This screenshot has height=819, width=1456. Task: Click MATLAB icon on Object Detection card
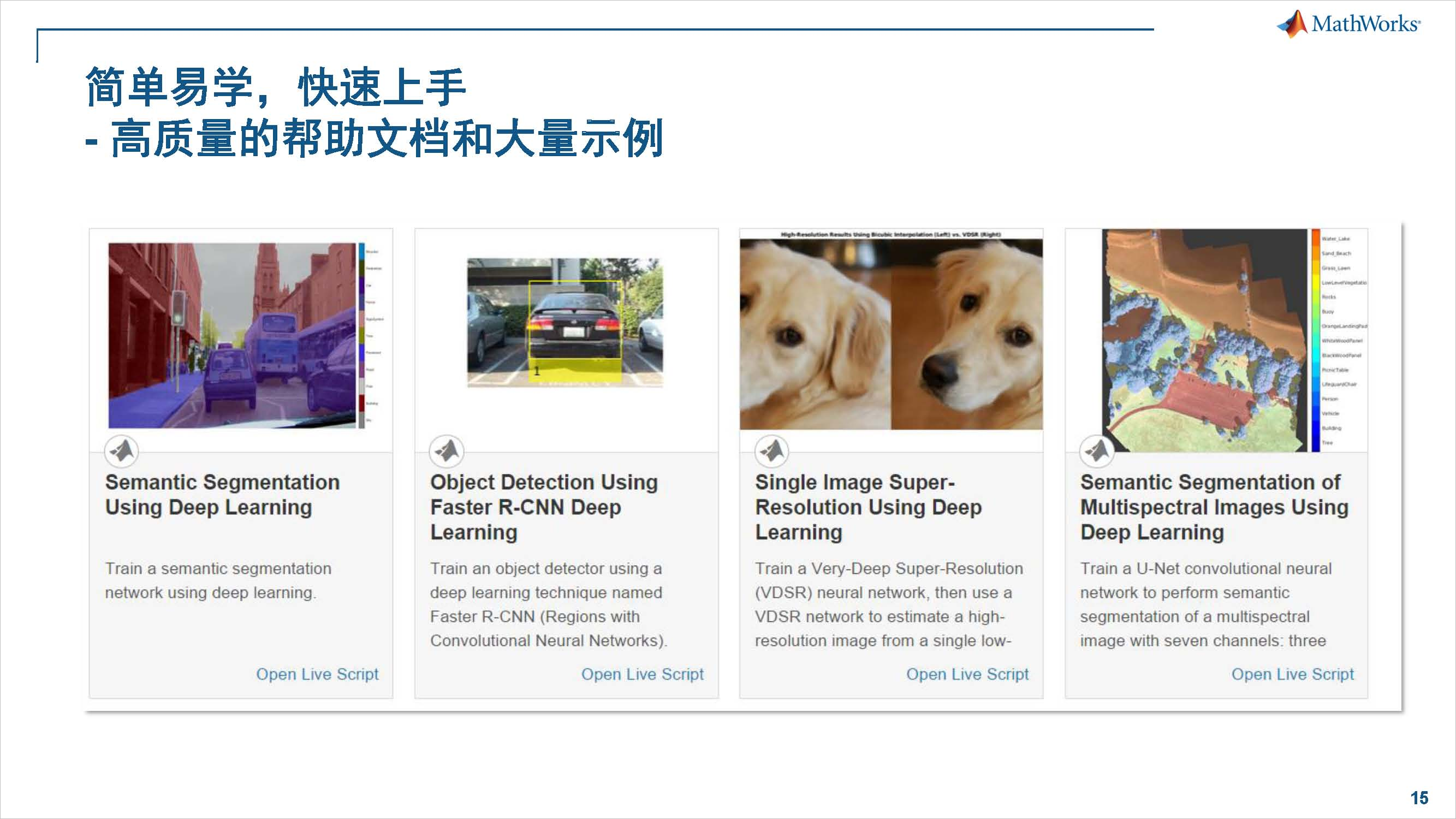[447, 451]
